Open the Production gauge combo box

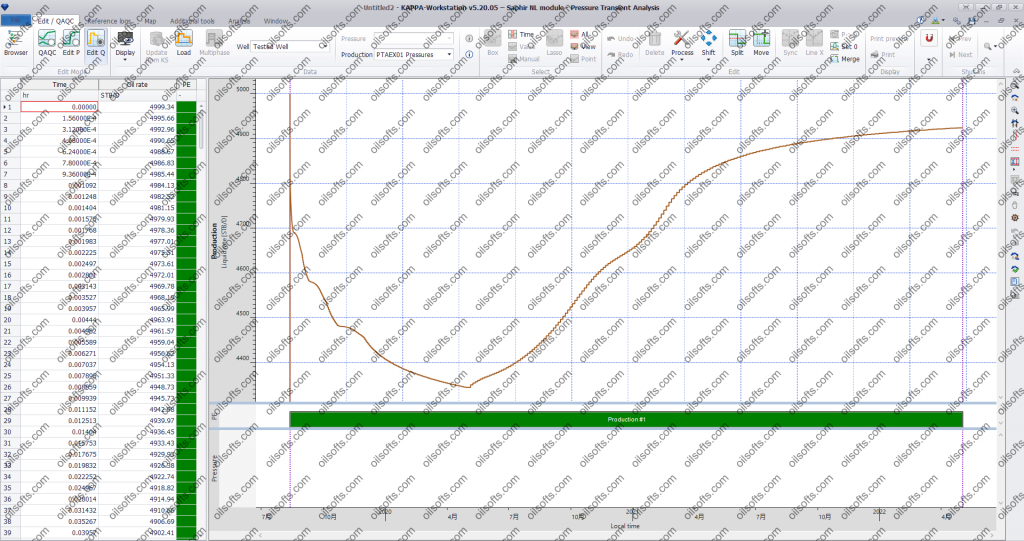tap(413, 55)
